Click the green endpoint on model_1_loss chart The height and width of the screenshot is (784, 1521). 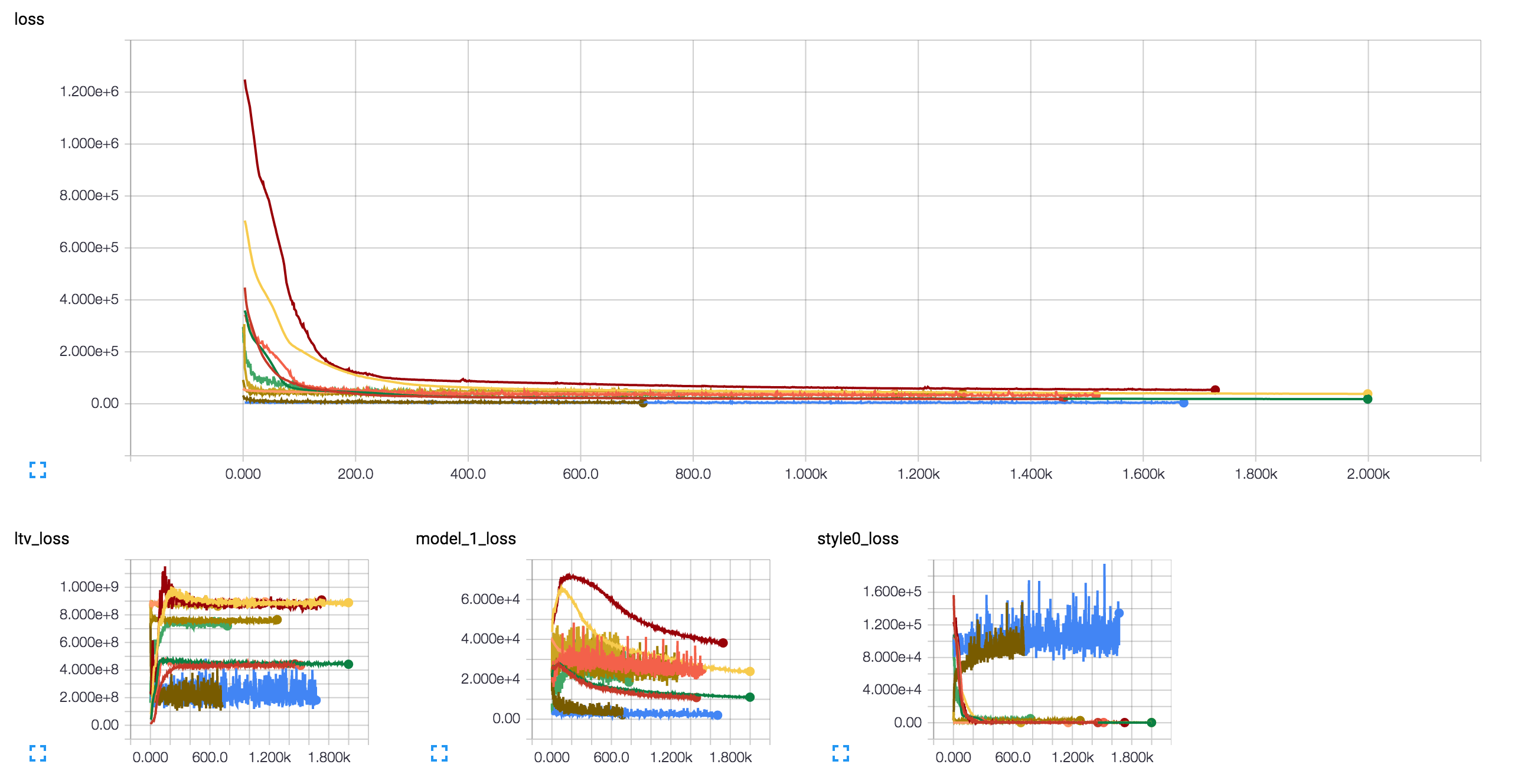(750, 697)
